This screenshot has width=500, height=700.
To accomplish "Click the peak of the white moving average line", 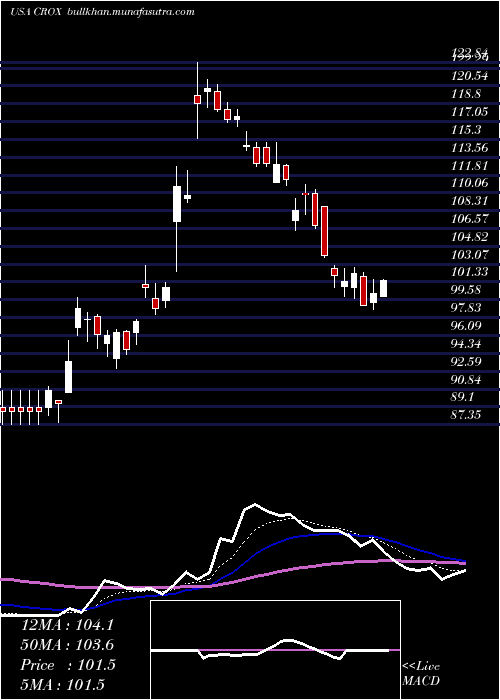I will [x=255, y=504].
